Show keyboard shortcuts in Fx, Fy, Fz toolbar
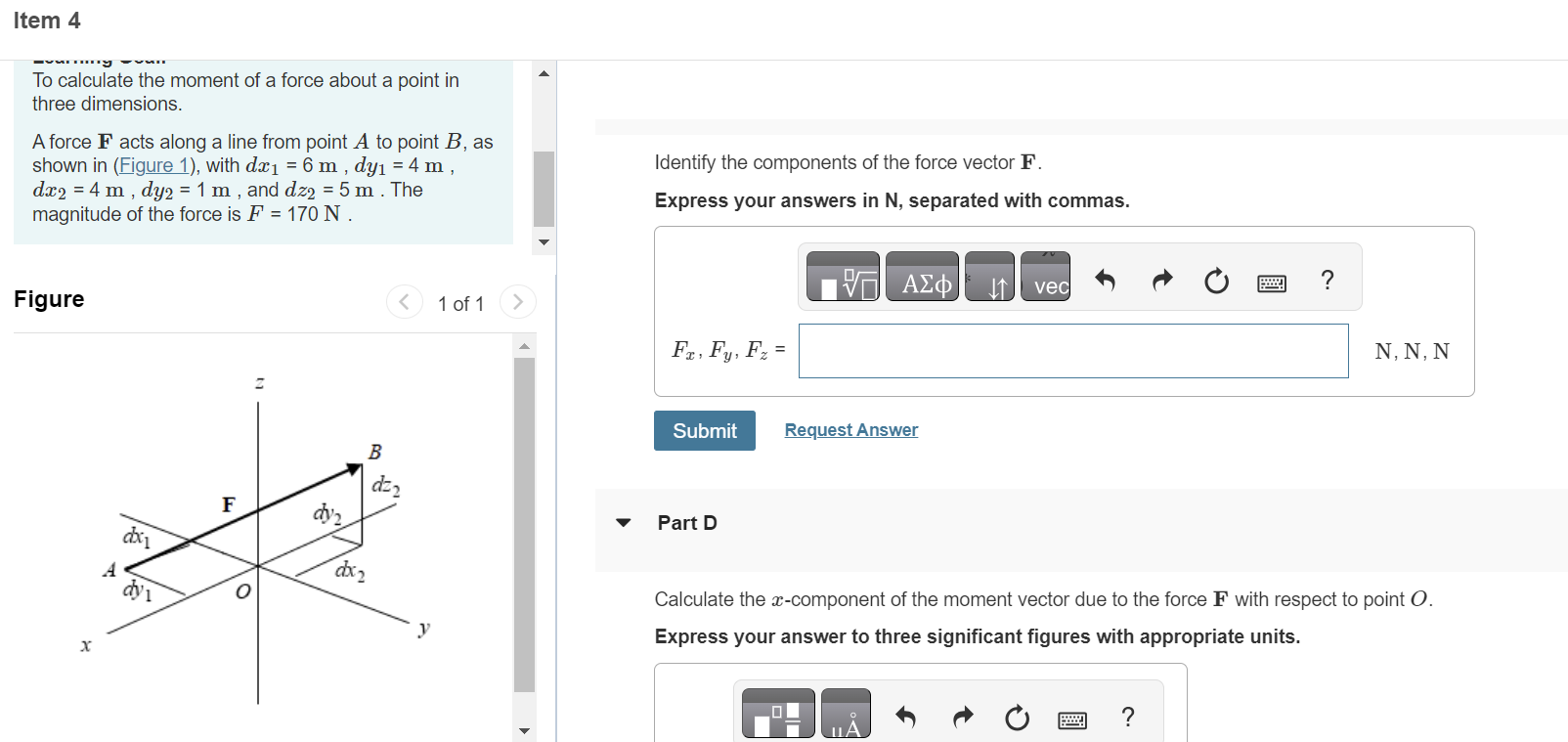Screen dimensions: 1568x742 (x=1272, y=284)
